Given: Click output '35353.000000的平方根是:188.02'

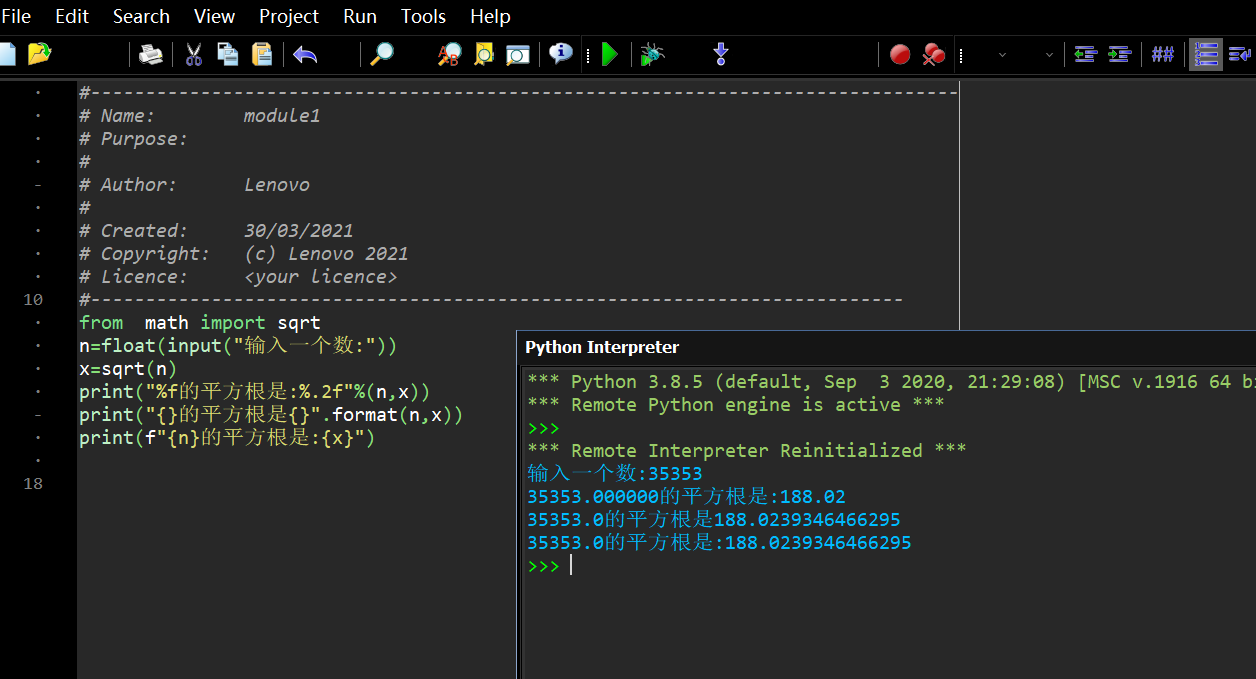Looking at the screenshot, I should pyautogui.click(x=687, y=496).
